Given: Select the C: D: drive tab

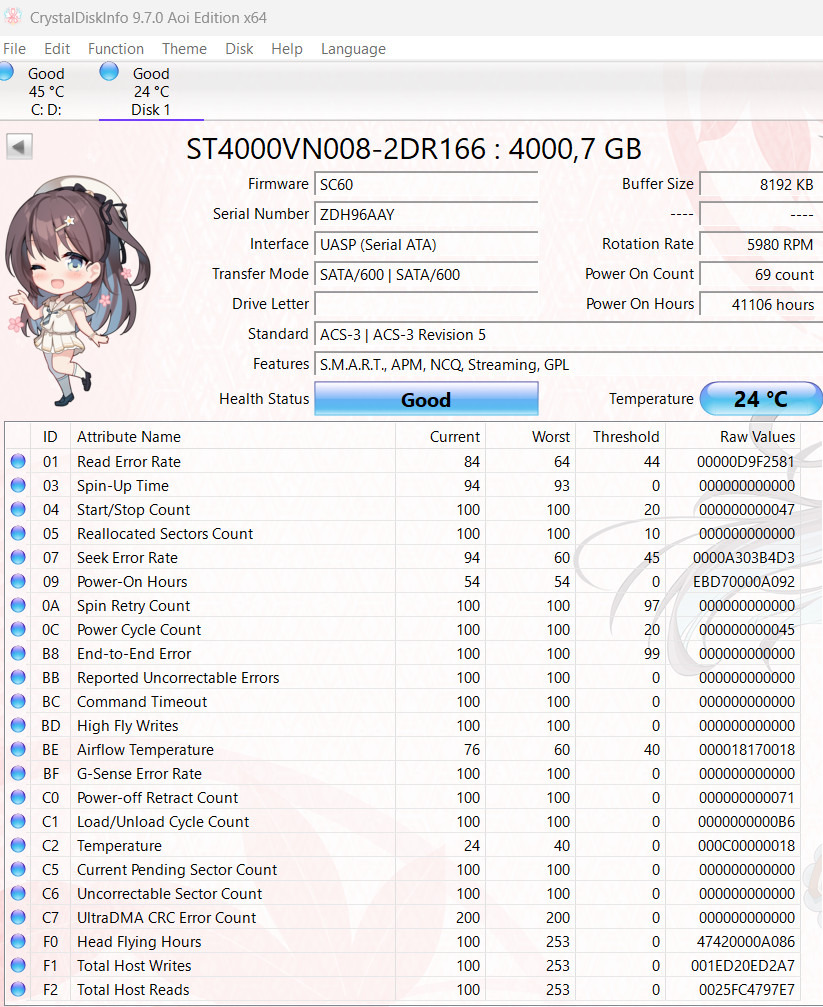Looking at the screenshot, I should [46, 90].
